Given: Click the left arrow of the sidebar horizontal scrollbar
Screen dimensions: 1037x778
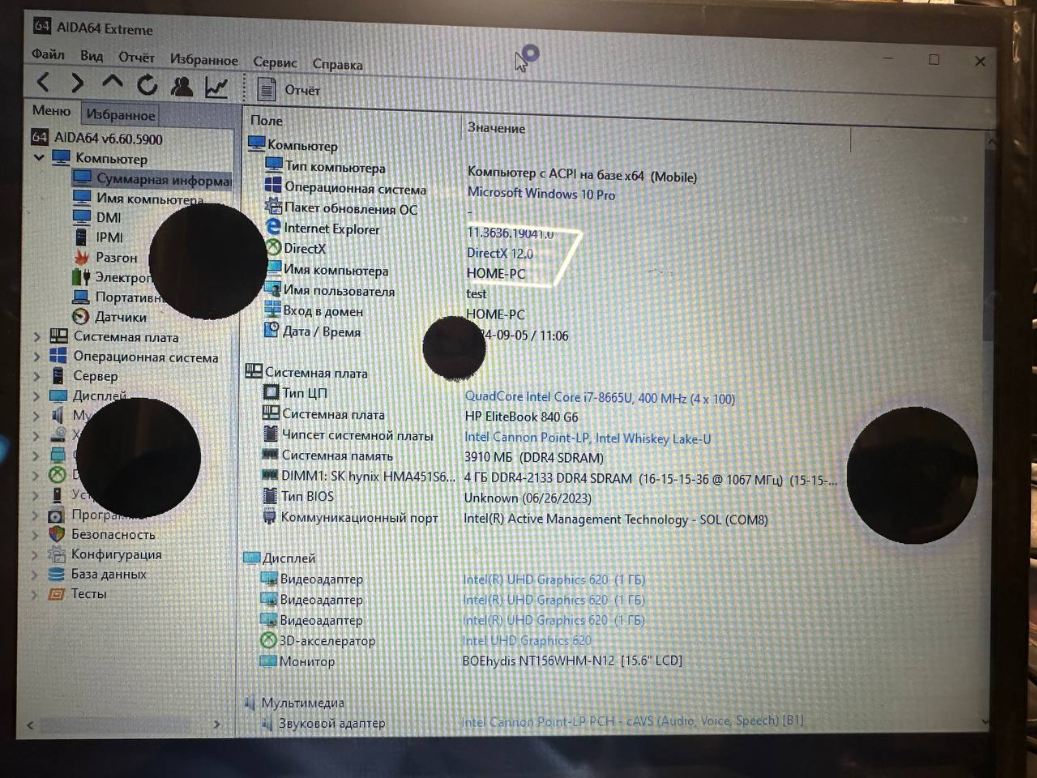Looking at the screenshot, I should [30, 725].
